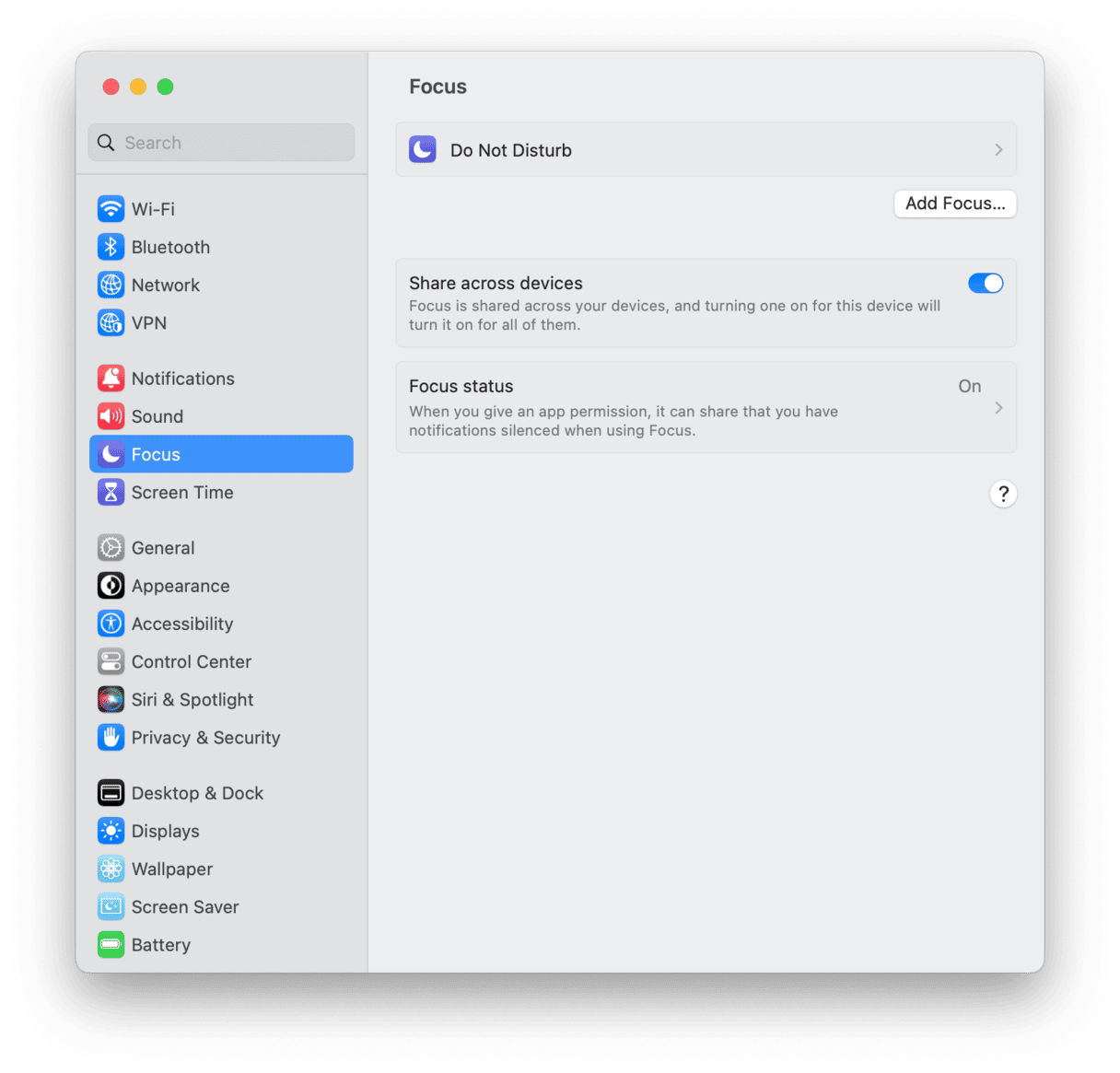Click the Share across devices description text
The width and height of the screenshot is (1120, 1073).
pos(674,315)
